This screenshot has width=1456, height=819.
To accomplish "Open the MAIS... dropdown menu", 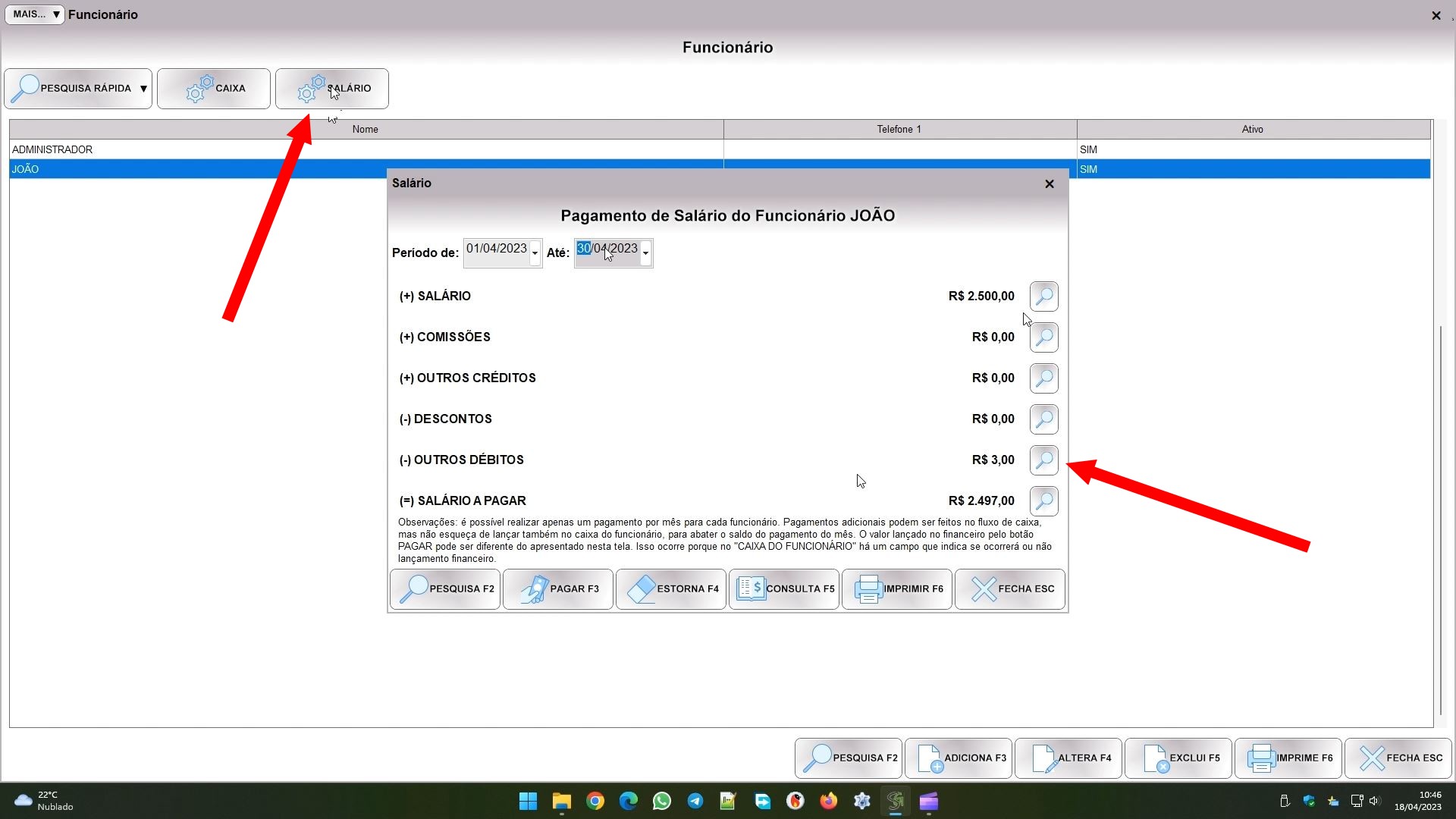I will [35, 14].
